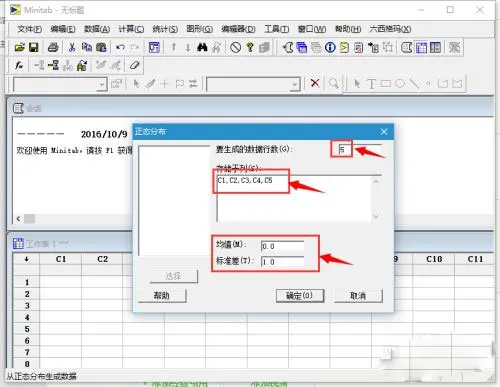The height and width of the screenshot is (387, 500).
Task: Click the zoom magnifier icon
Action: point(334,83)
